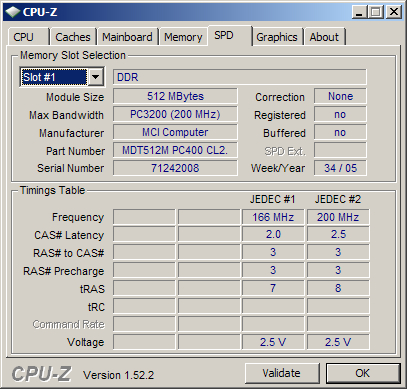Open the Graphics tab

tap(277, 37)
